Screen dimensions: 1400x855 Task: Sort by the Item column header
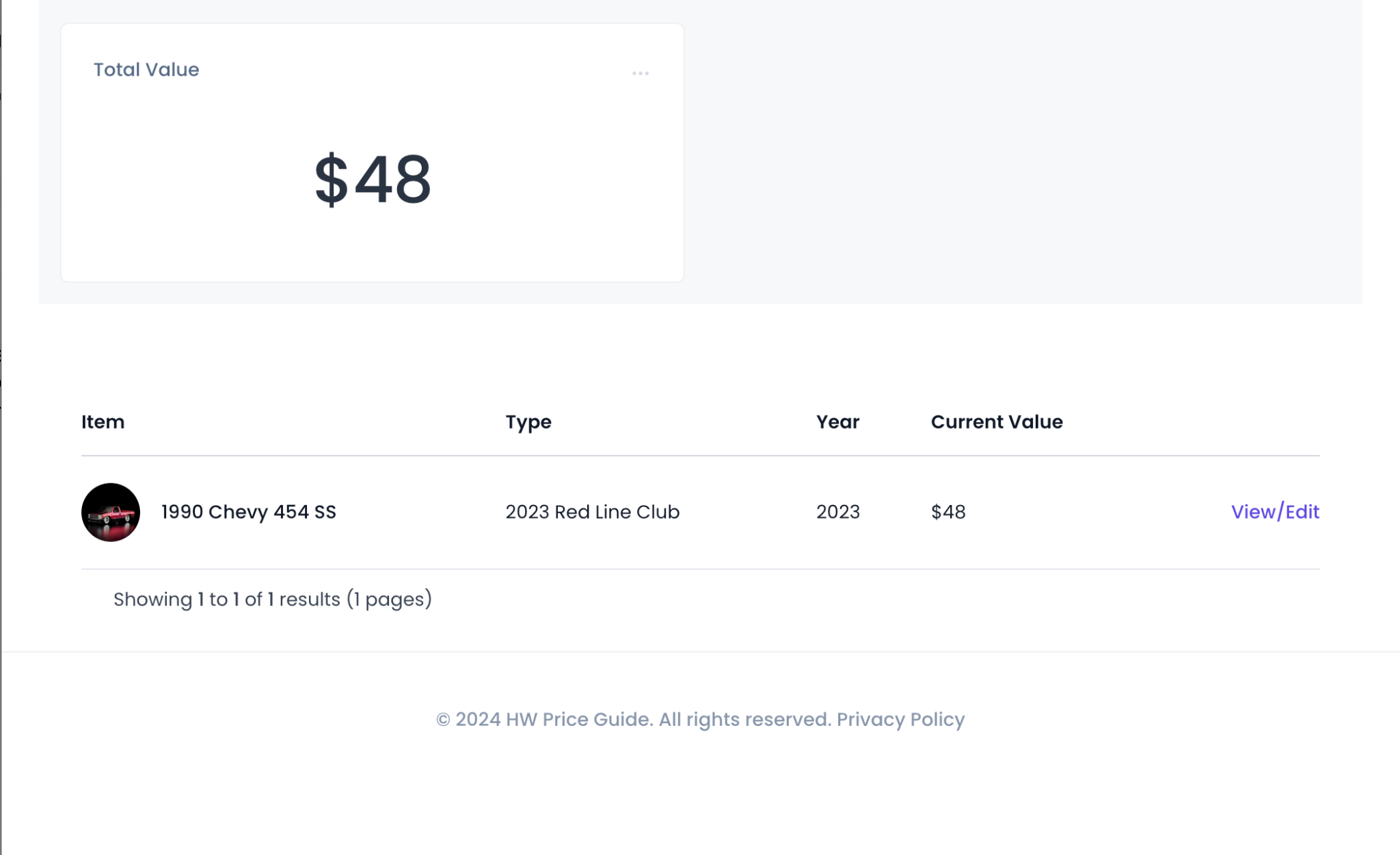(103, 422)
